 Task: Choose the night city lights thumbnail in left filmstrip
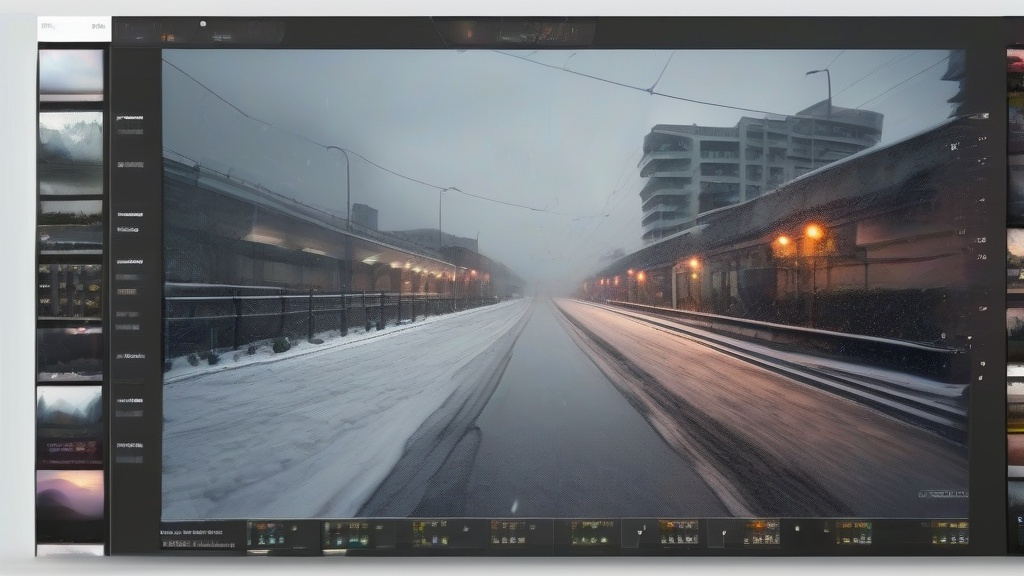coord(70,291)
